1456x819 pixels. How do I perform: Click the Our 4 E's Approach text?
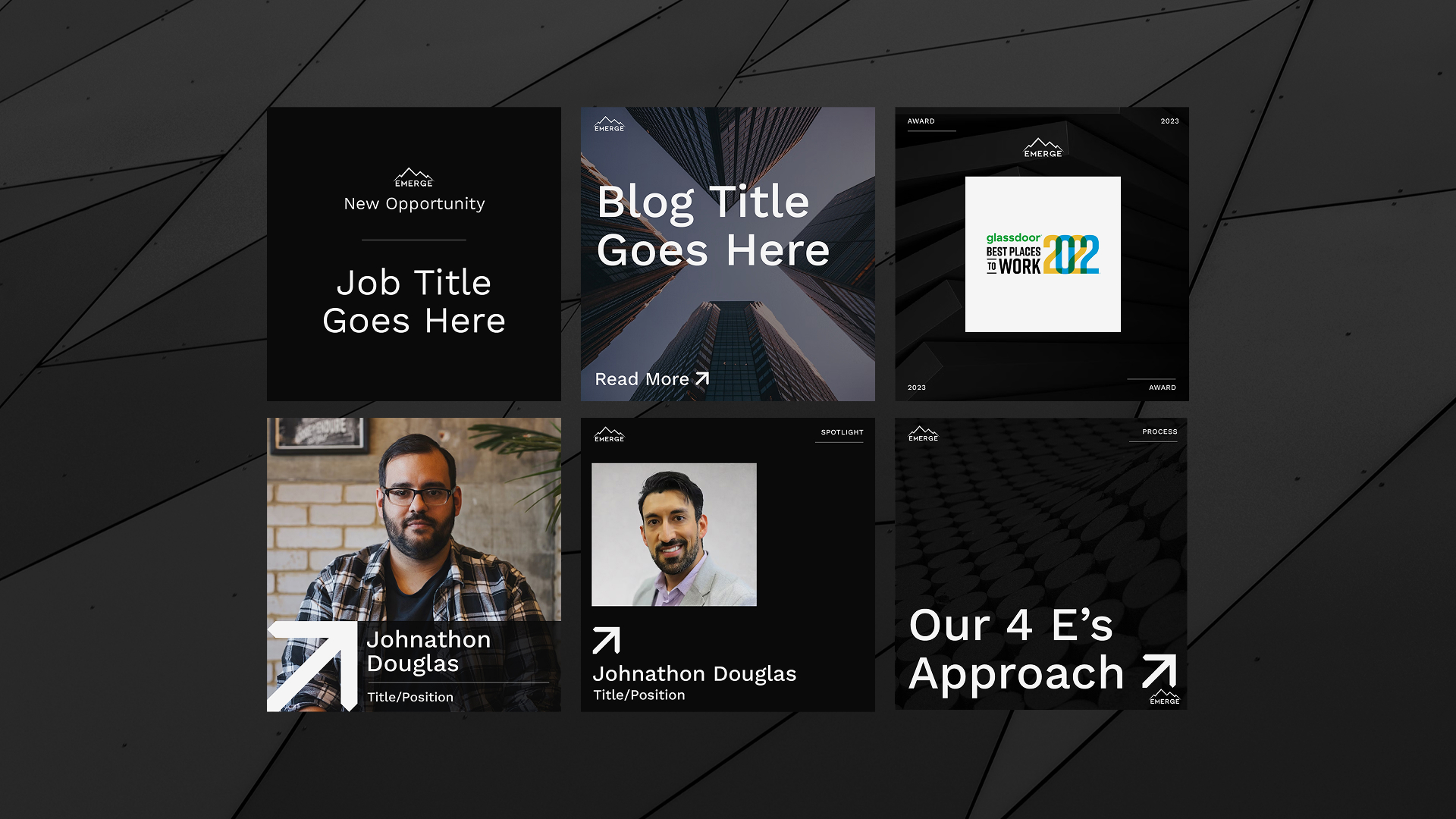pyautogui.click(x=1016, y=650)
